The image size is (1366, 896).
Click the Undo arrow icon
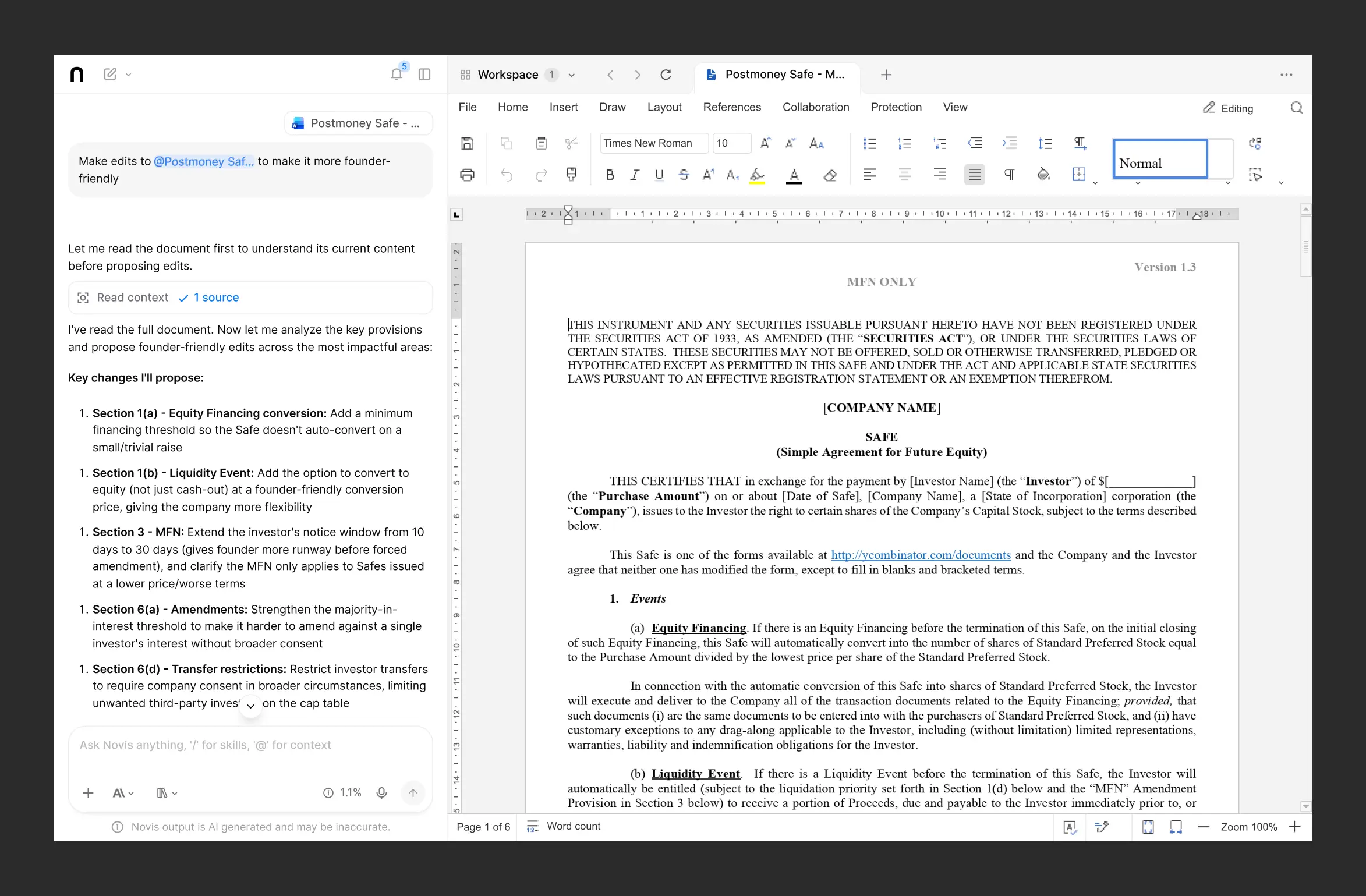tap(507, 175)
